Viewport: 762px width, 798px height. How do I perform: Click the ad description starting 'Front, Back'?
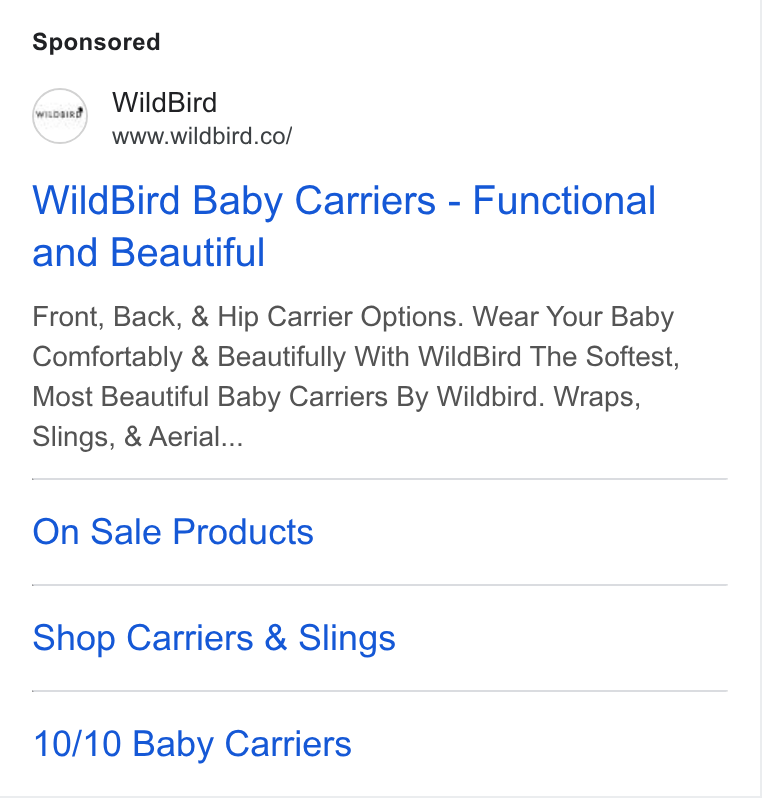(x=356, y=377)
